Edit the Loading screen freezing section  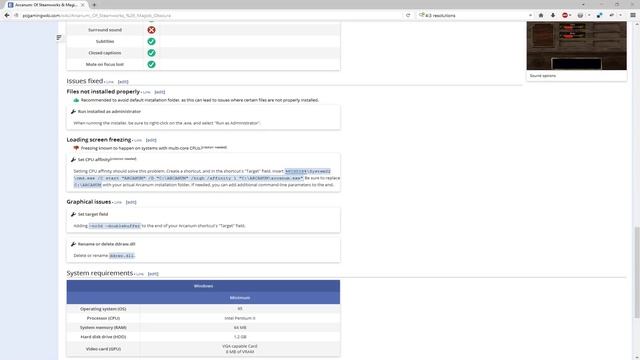coord(151,140)
